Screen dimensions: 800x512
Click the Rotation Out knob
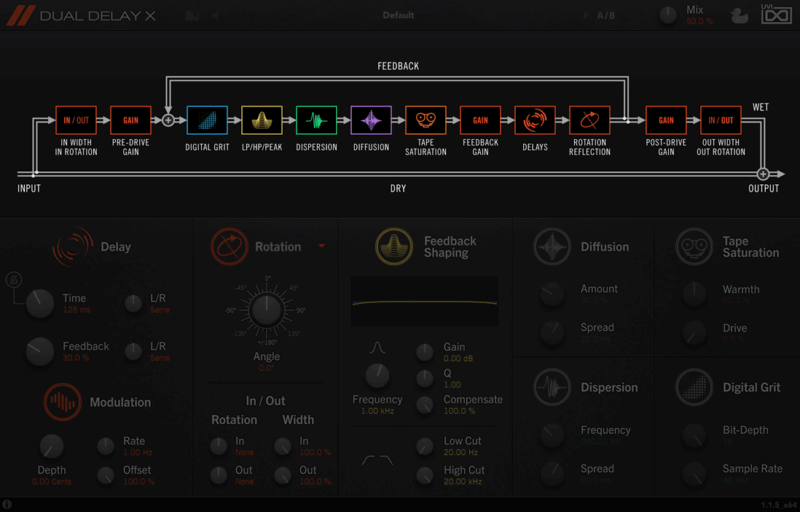pyautogui.click(x=218, y=475)
